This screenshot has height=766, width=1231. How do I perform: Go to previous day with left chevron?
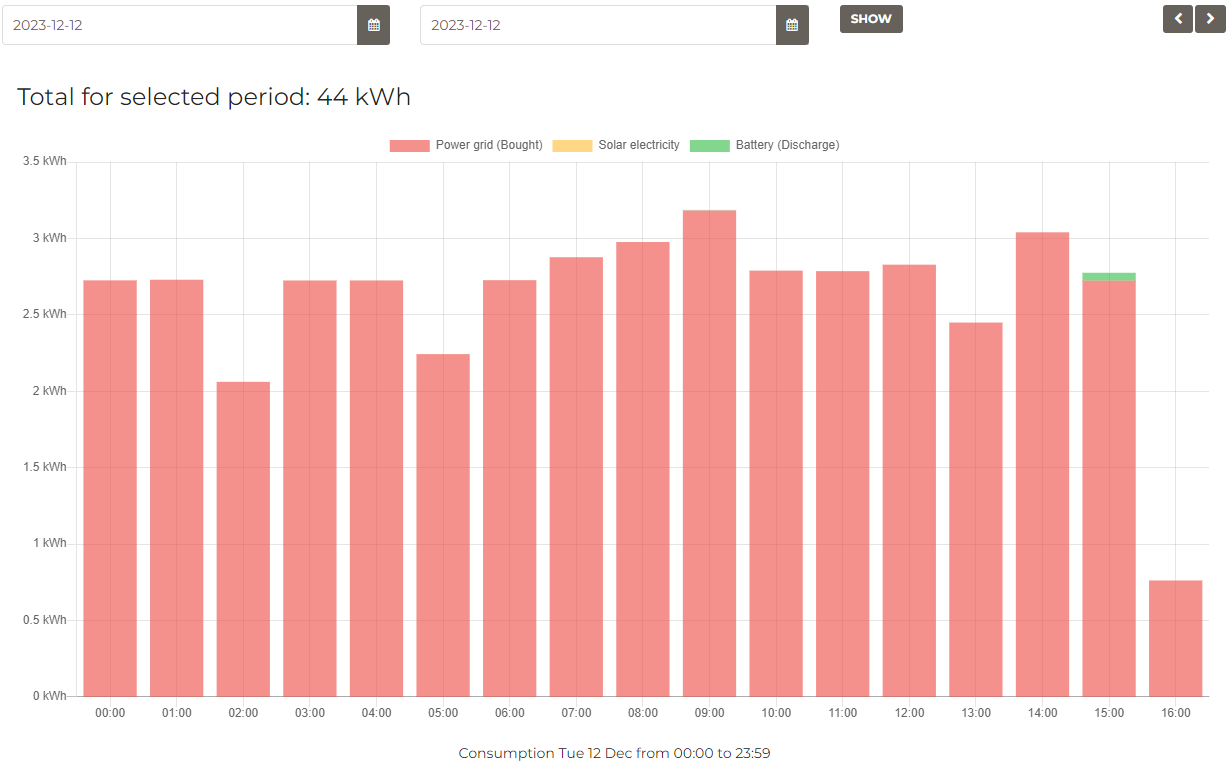pyautogui.click(x=1177, y=19)
